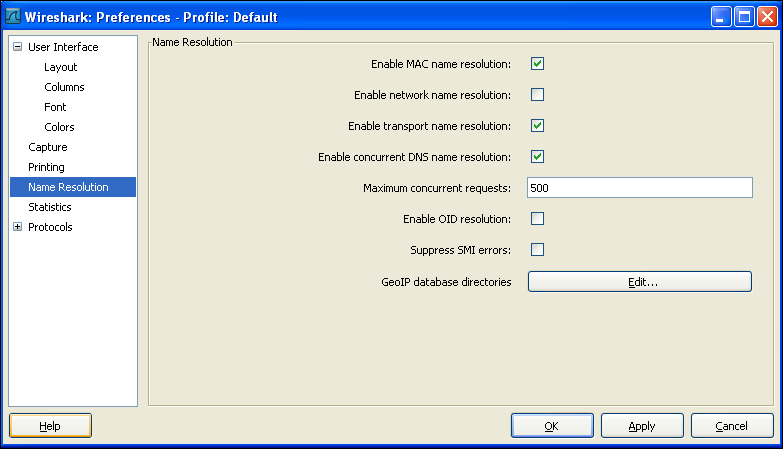The height and width of the screenshot is (449, 783).
Task: Uncheck transport name resolution
Action: point(537,125)
